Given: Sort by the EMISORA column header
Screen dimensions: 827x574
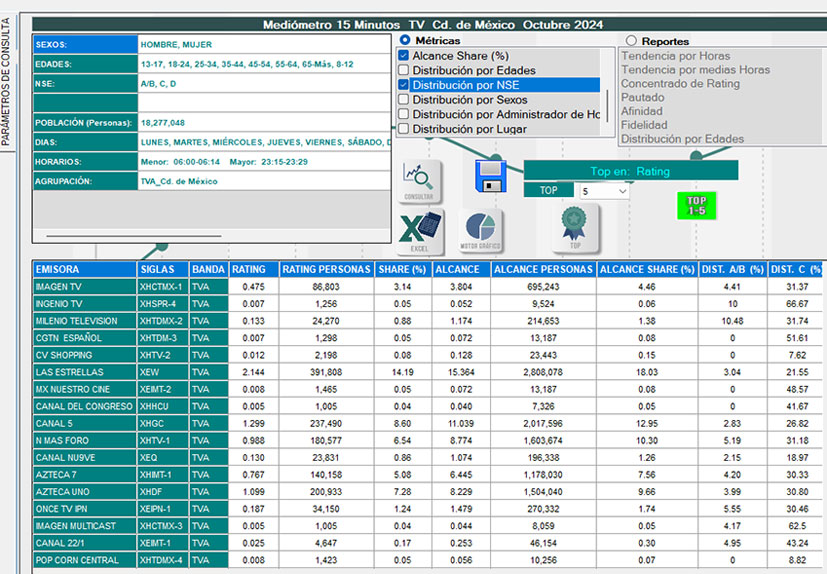Looking at the screenshot, I should point(84,269).
